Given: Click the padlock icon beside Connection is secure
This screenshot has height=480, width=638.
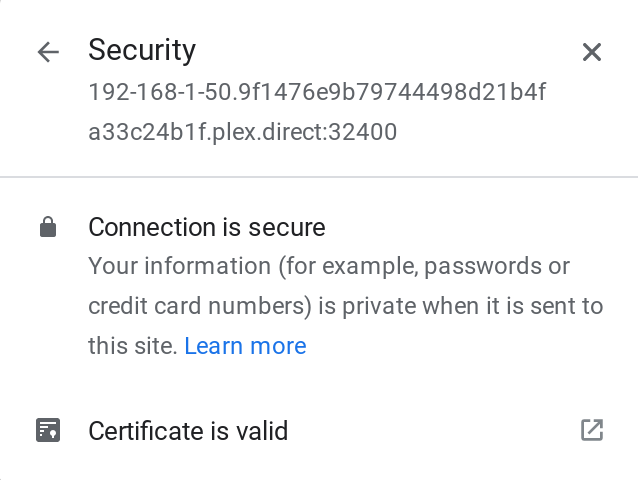Looking at the screenshot, I should click(47, 228).
